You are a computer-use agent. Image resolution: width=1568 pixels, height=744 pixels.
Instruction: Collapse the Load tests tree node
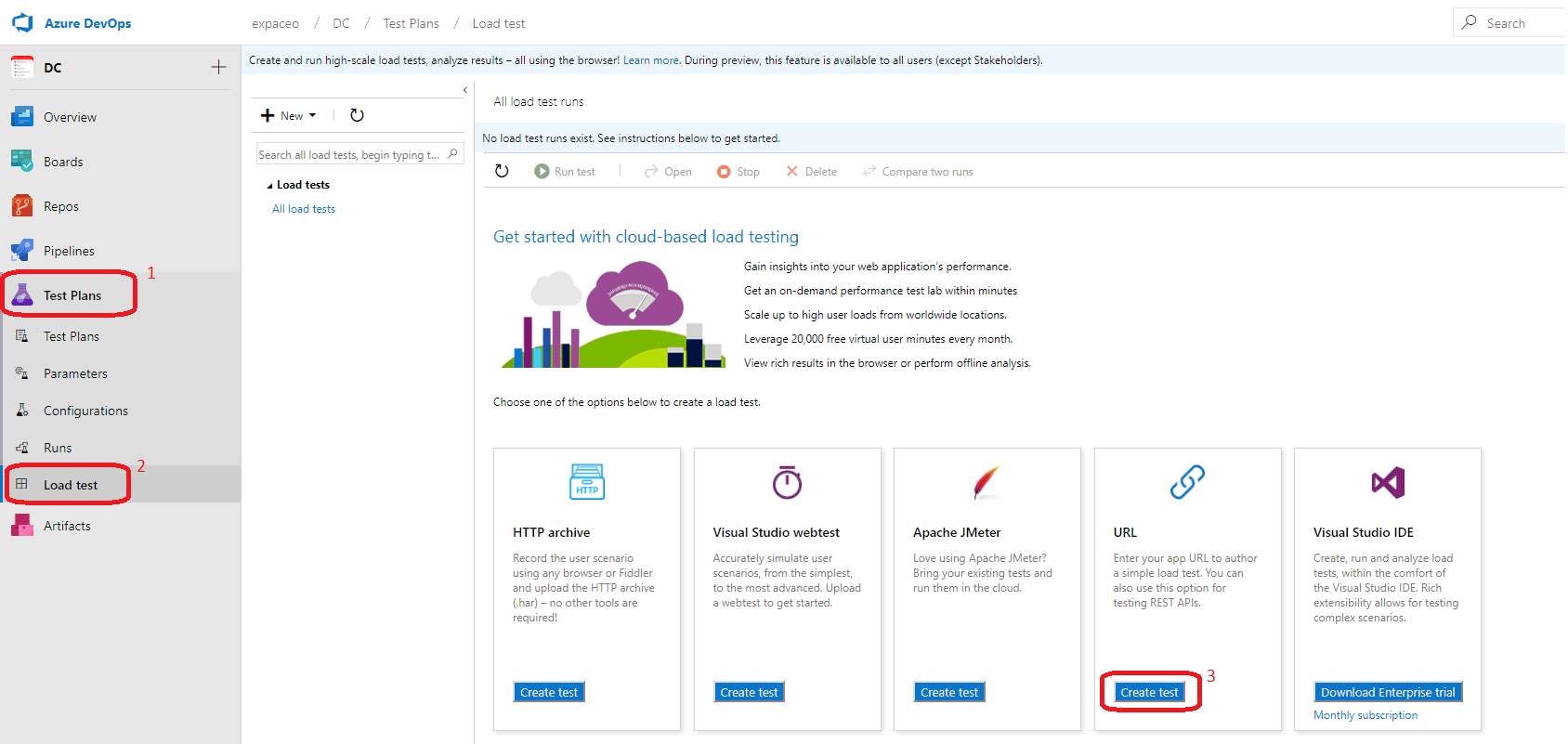(x=270, y=186)
